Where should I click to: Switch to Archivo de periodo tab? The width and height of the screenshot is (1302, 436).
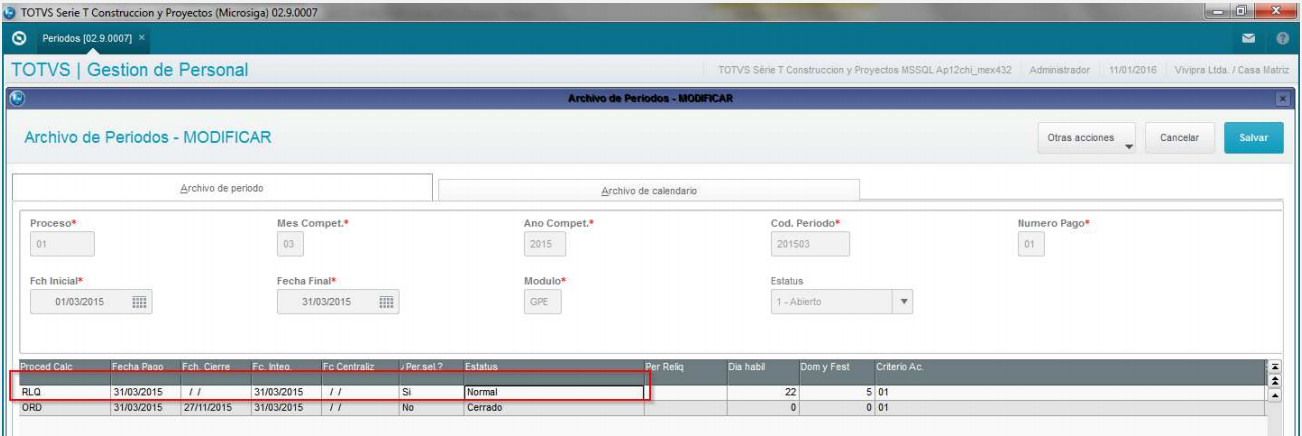click(222, 188)
